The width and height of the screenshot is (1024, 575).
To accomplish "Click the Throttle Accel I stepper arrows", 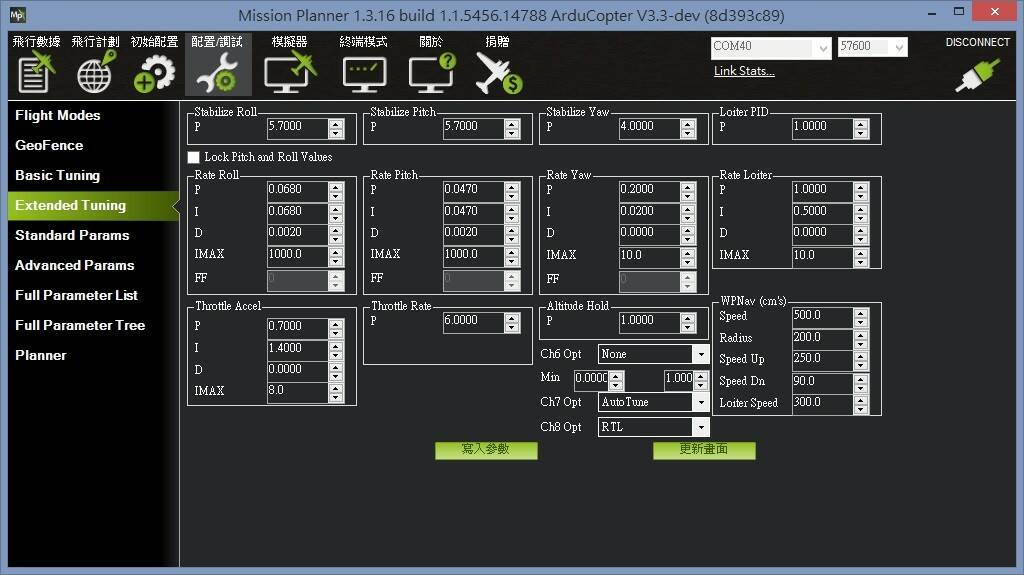I will coord(336,350).
